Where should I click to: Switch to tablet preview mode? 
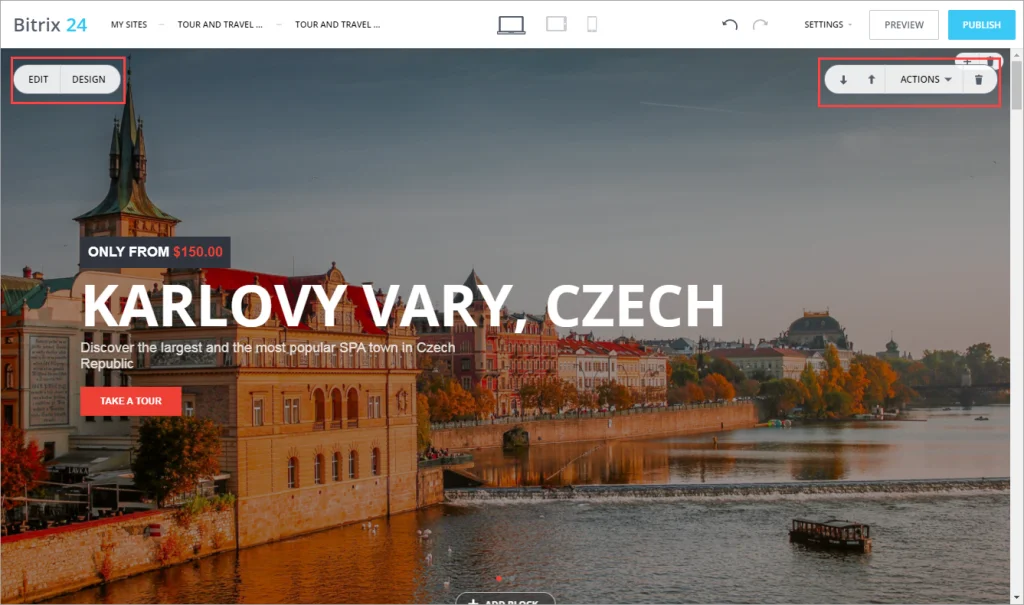[556, 24]
